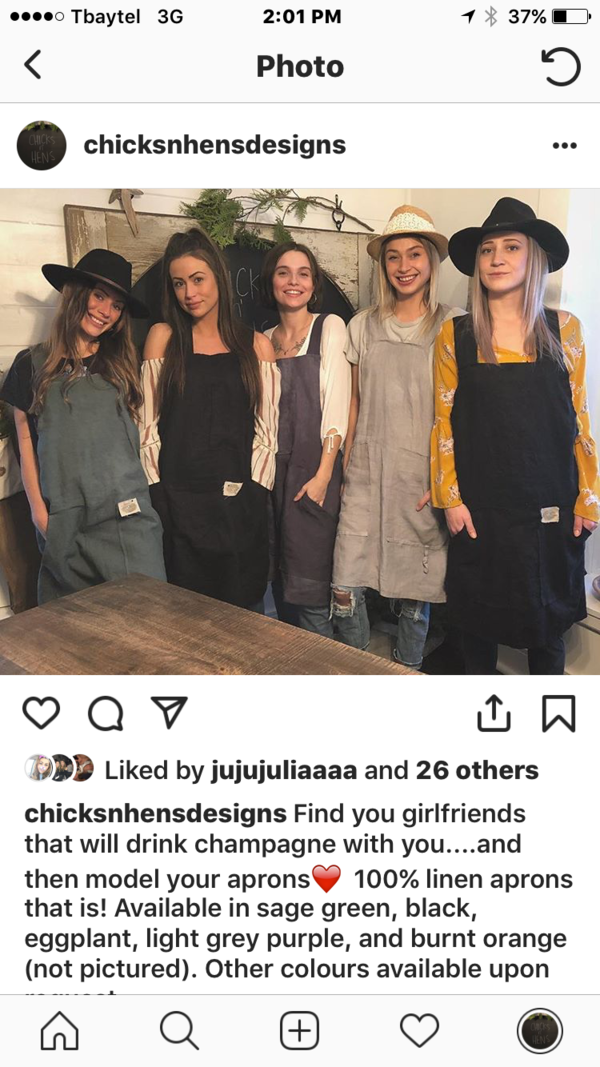This screenshot has width=600, height=1067.
Task: Open chicksnhensdesigns username above the photo
Action: point(214,145)
